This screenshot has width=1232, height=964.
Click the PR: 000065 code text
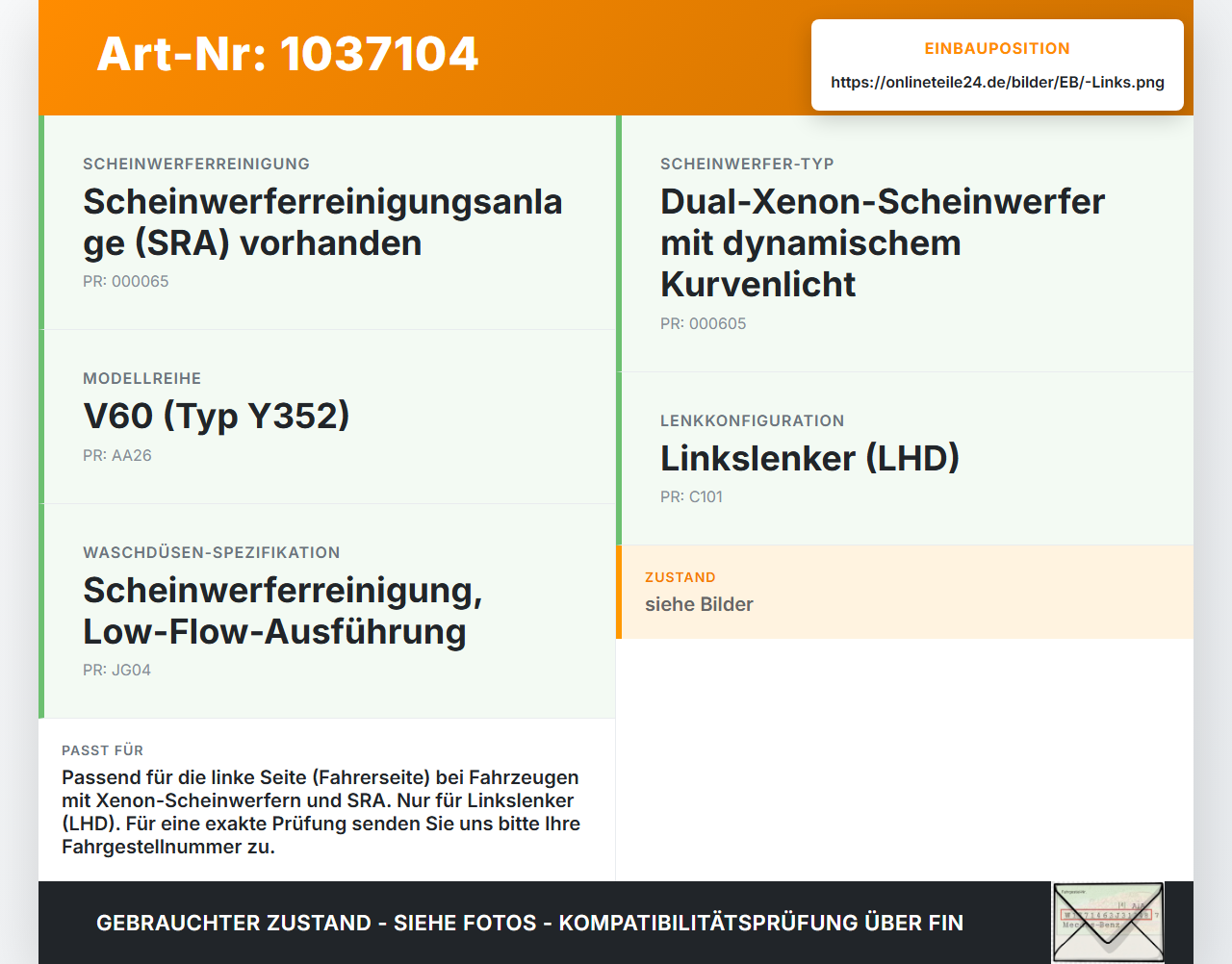pyautogui.click(x=126, y=281)
